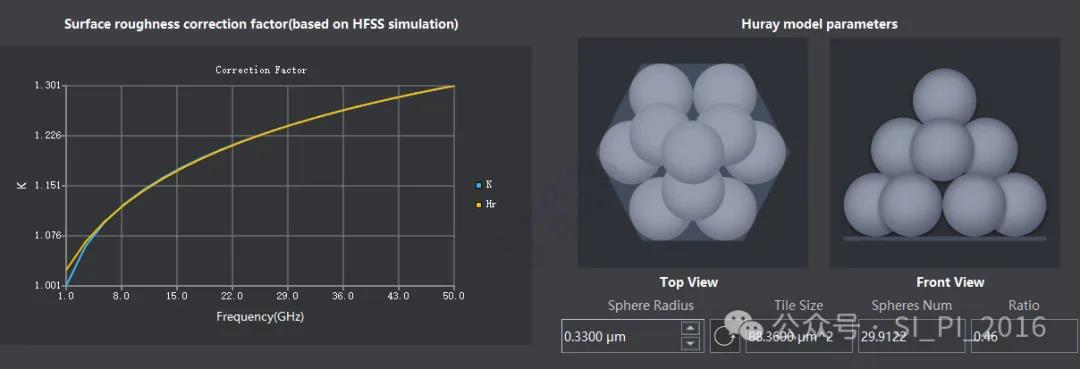Click the K vertical axis label
1080x369 pixels.
click(21, 185)
